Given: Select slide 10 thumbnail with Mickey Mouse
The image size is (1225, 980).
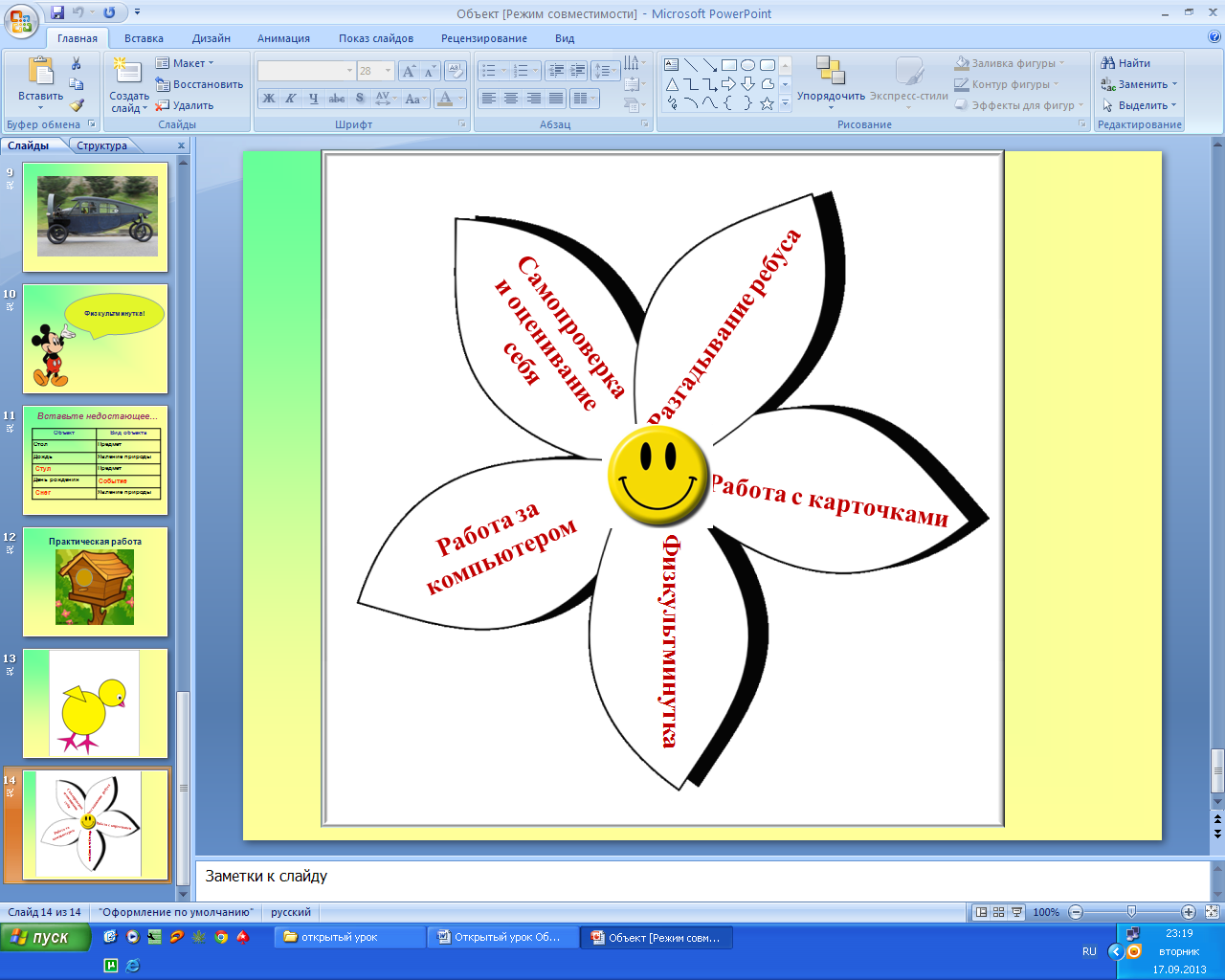Looking at the screenshot, I should tap(96, 339).
